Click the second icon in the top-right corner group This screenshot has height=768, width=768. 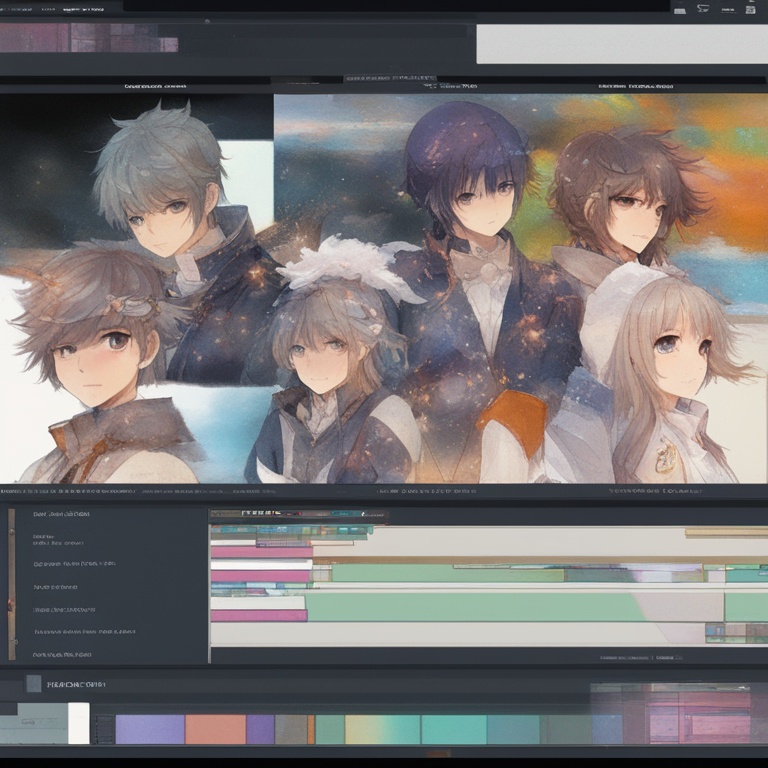click(x=704, y=9)
